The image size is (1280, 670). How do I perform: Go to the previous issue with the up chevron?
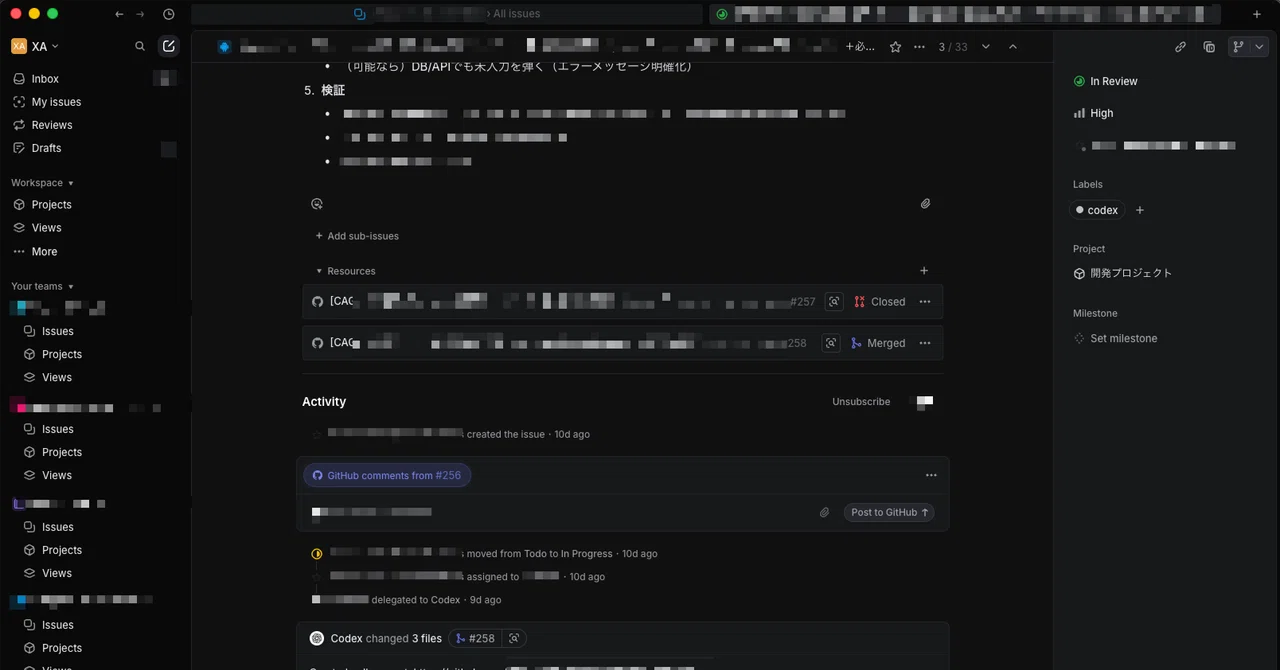tap(1013, 47)
